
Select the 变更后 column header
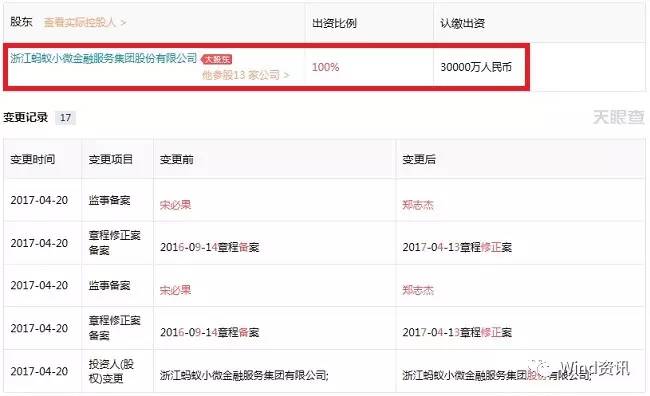coord(419,159)
